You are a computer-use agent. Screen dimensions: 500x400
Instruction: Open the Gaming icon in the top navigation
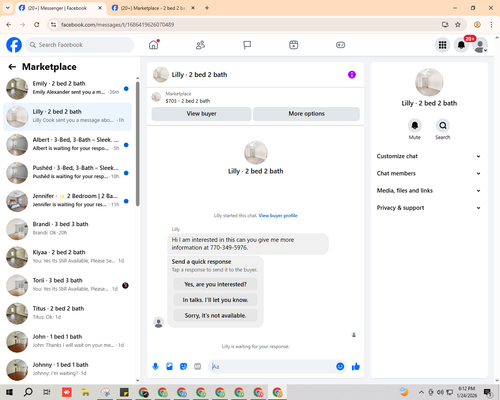pos(340,45)
